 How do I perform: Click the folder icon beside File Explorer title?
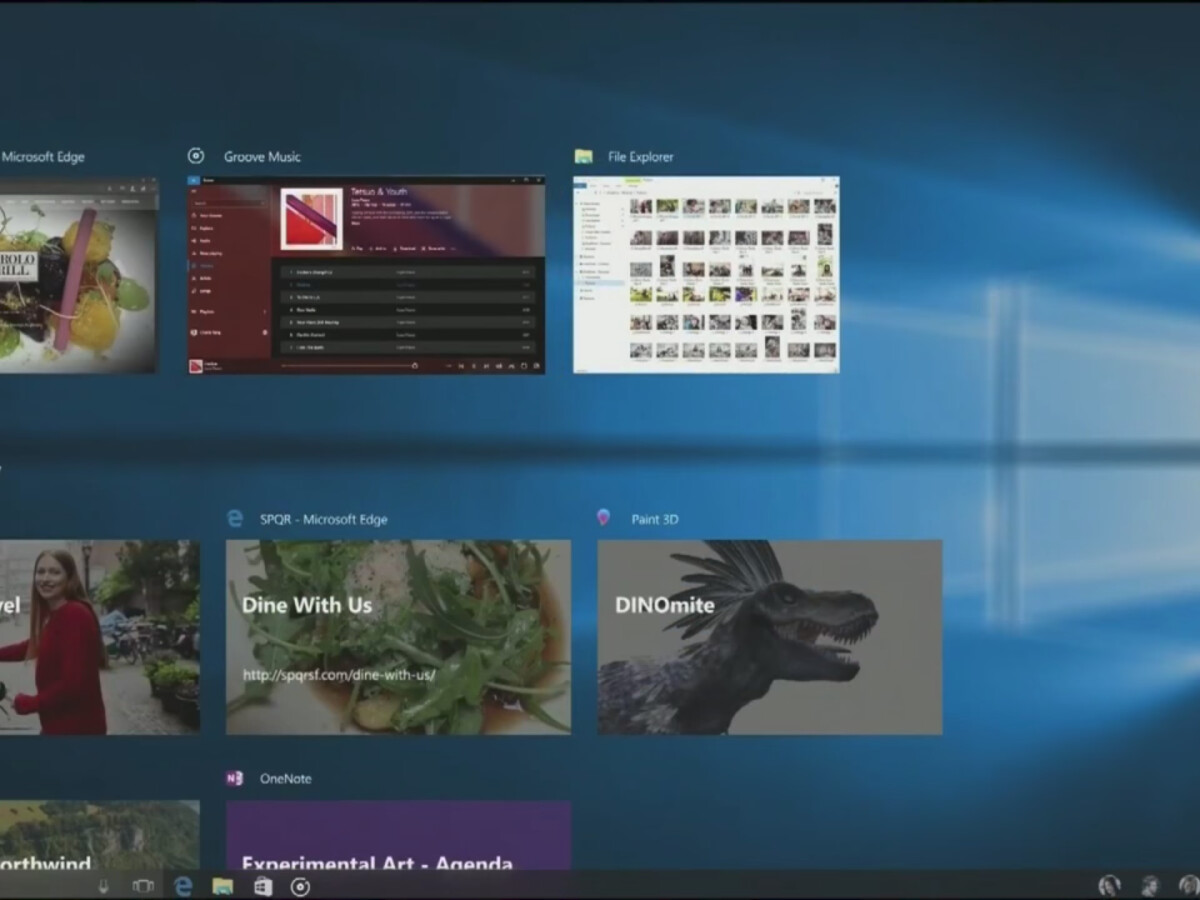pyautogui.click(x=584, y=156)
